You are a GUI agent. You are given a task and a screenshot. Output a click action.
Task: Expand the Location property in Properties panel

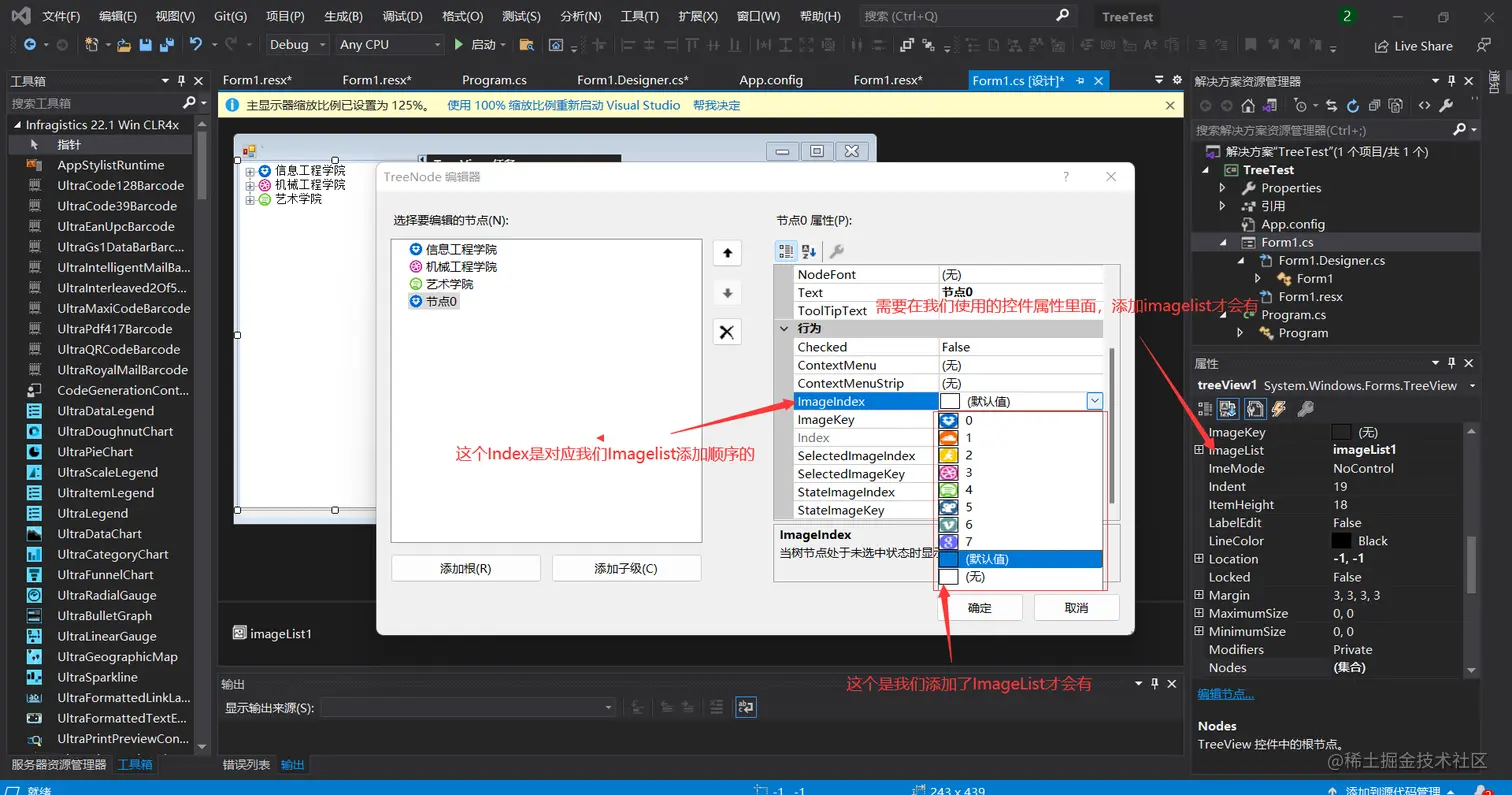point(1199,559)
